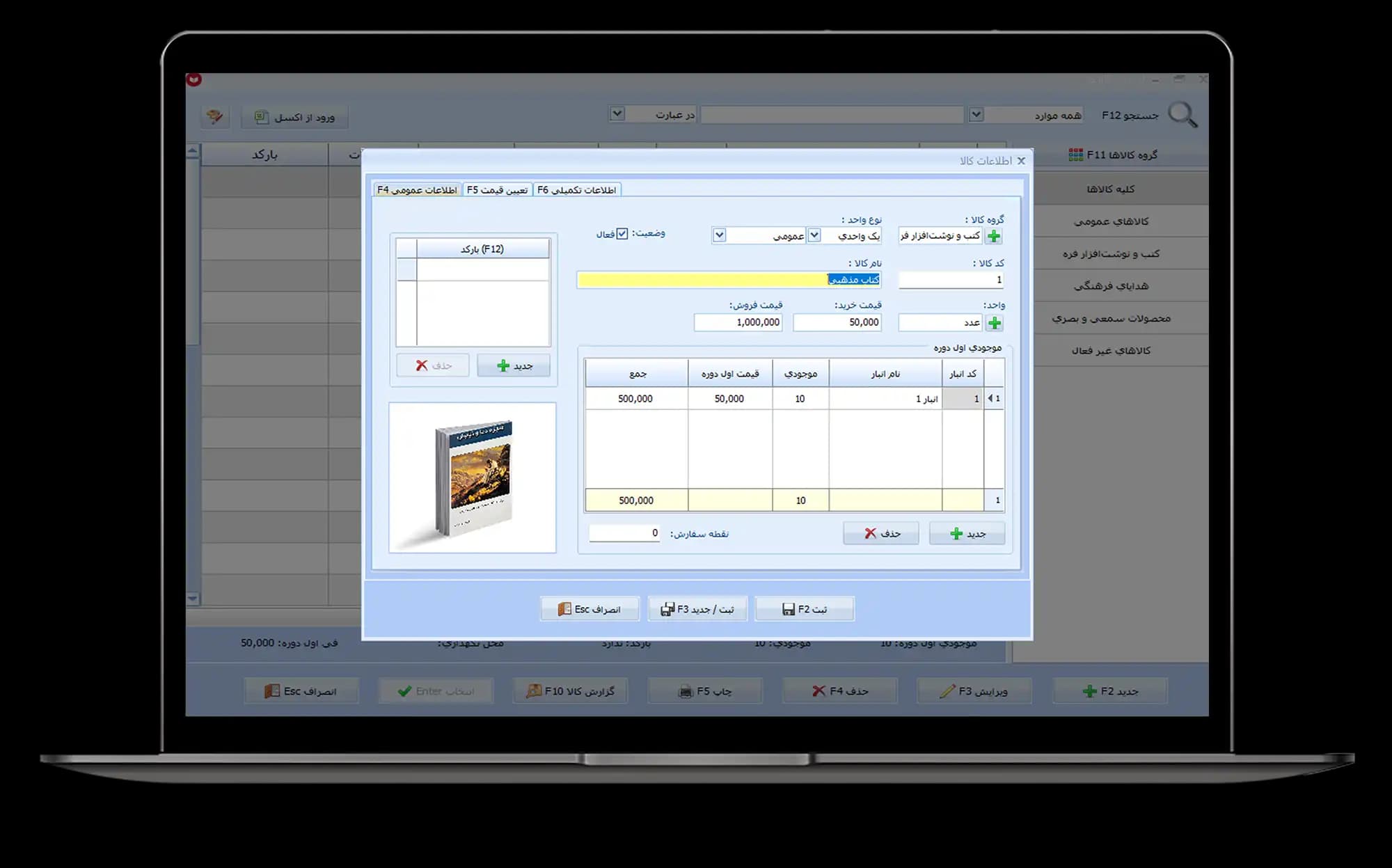This screenshot has width=1392, height=868.
Task: Click the book cover product image
Action: click(x=473, y=478)
